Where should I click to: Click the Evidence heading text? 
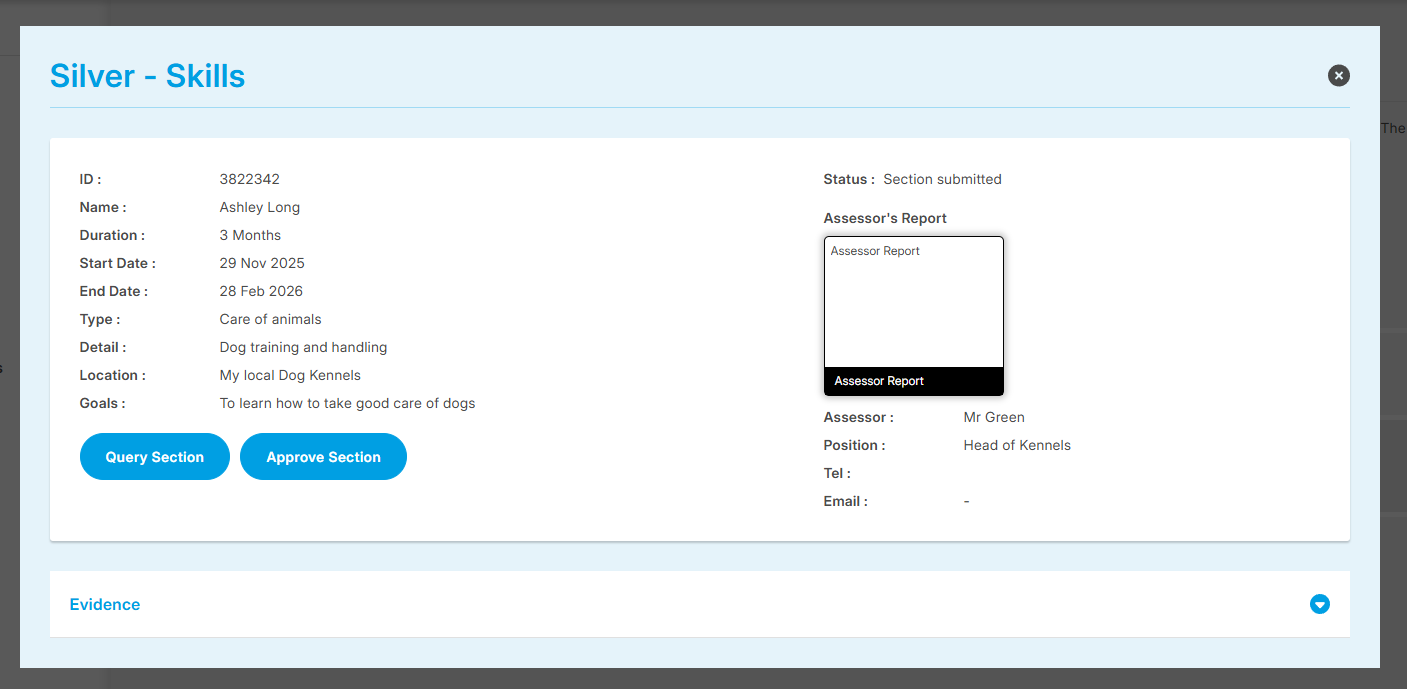click(105, 604)
